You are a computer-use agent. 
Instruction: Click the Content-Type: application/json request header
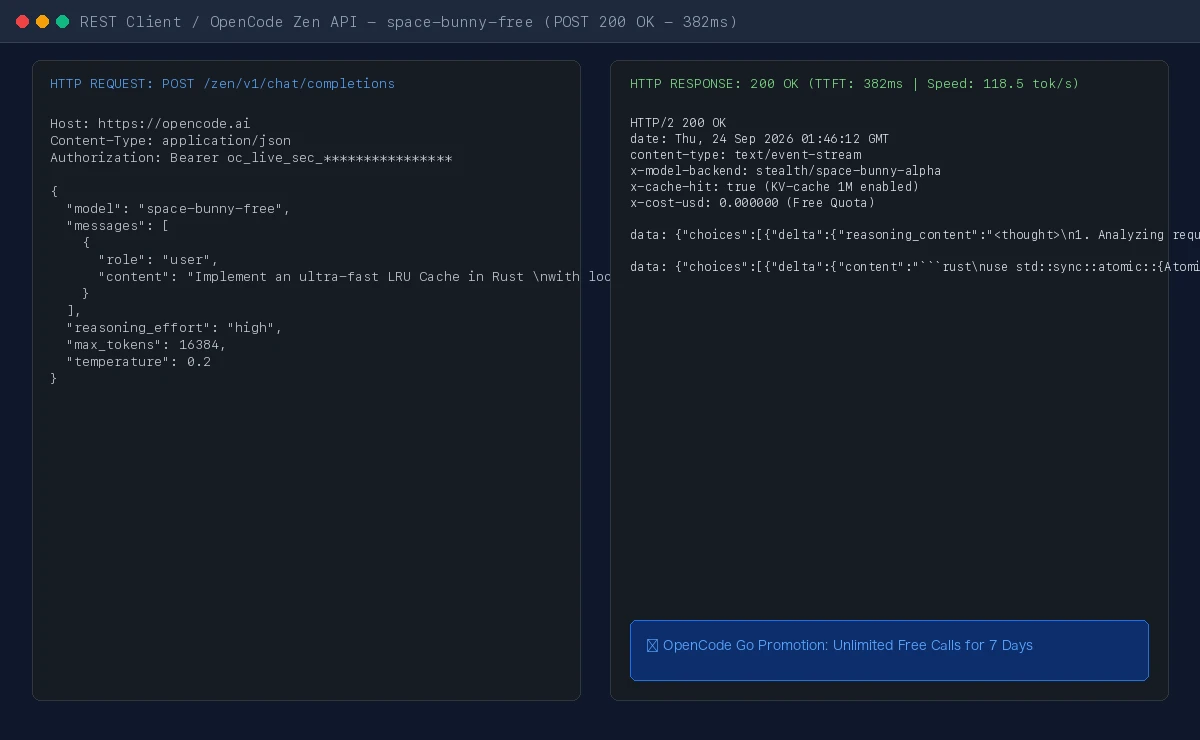click(x=170, y=141)
